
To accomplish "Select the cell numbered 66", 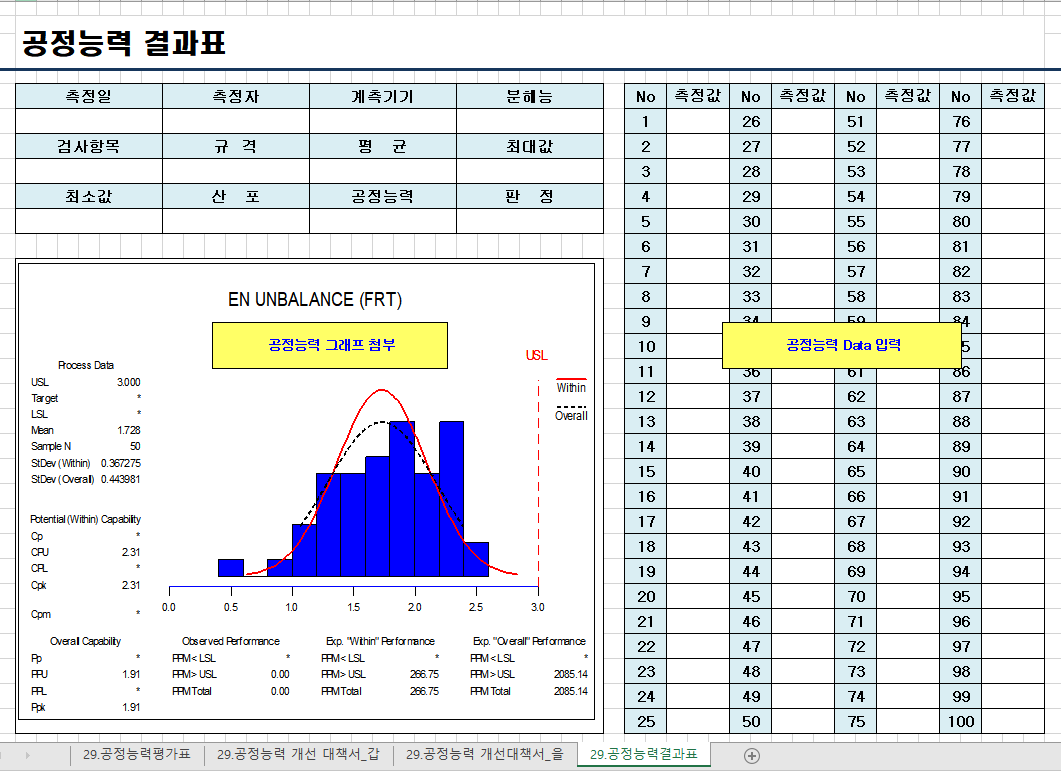I will click(x=855, y=497).
